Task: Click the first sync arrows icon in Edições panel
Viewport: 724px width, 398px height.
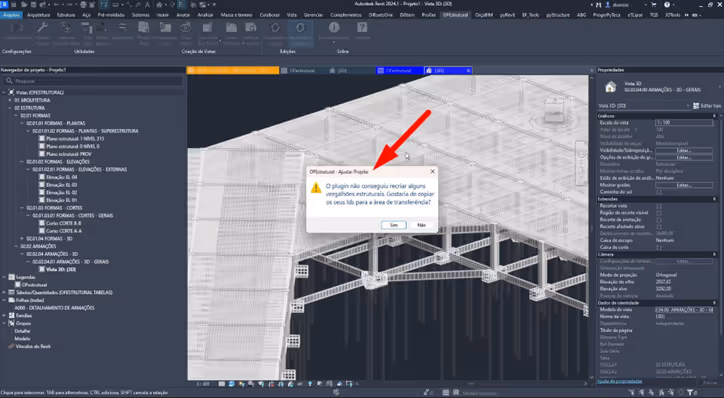Action: click(275, 28)
